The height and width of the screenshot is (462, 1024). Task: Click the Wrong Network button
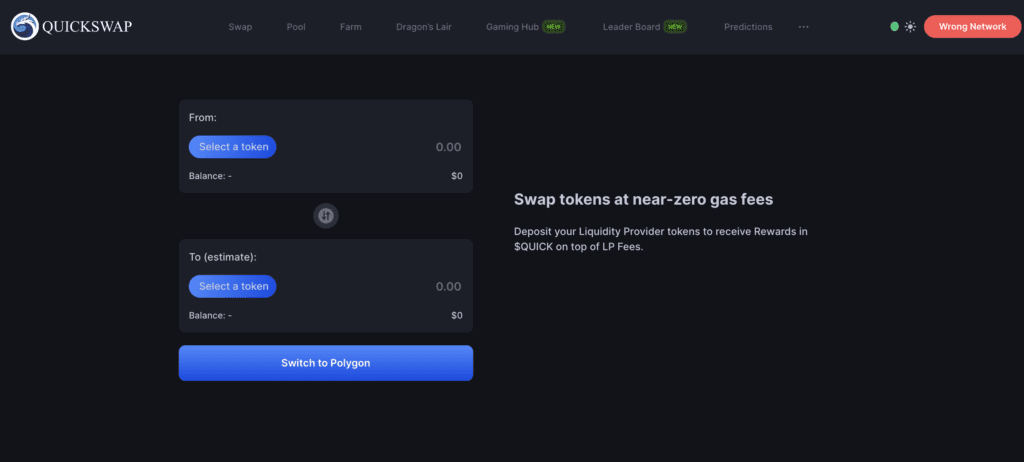pyautogui.click(x=972, y=27)
